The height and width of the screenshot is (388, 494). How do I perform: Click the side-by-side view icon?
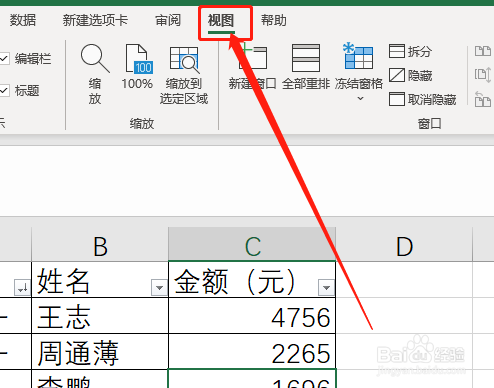(483, 51)
